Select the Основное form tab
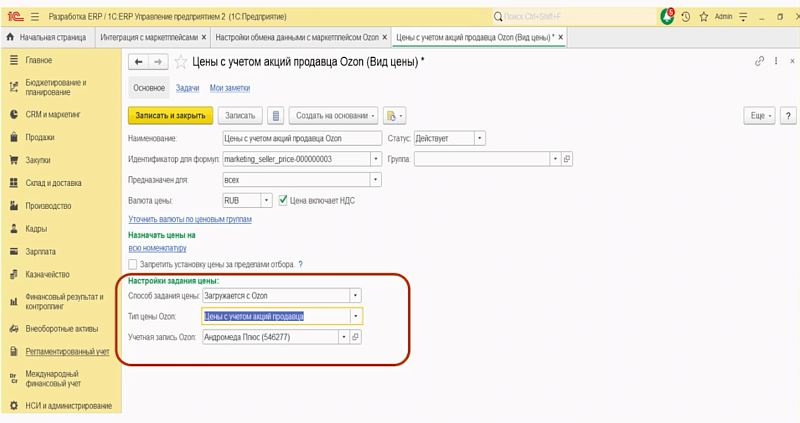Viewport: 800px width, 423px height. tap(149, 88)
